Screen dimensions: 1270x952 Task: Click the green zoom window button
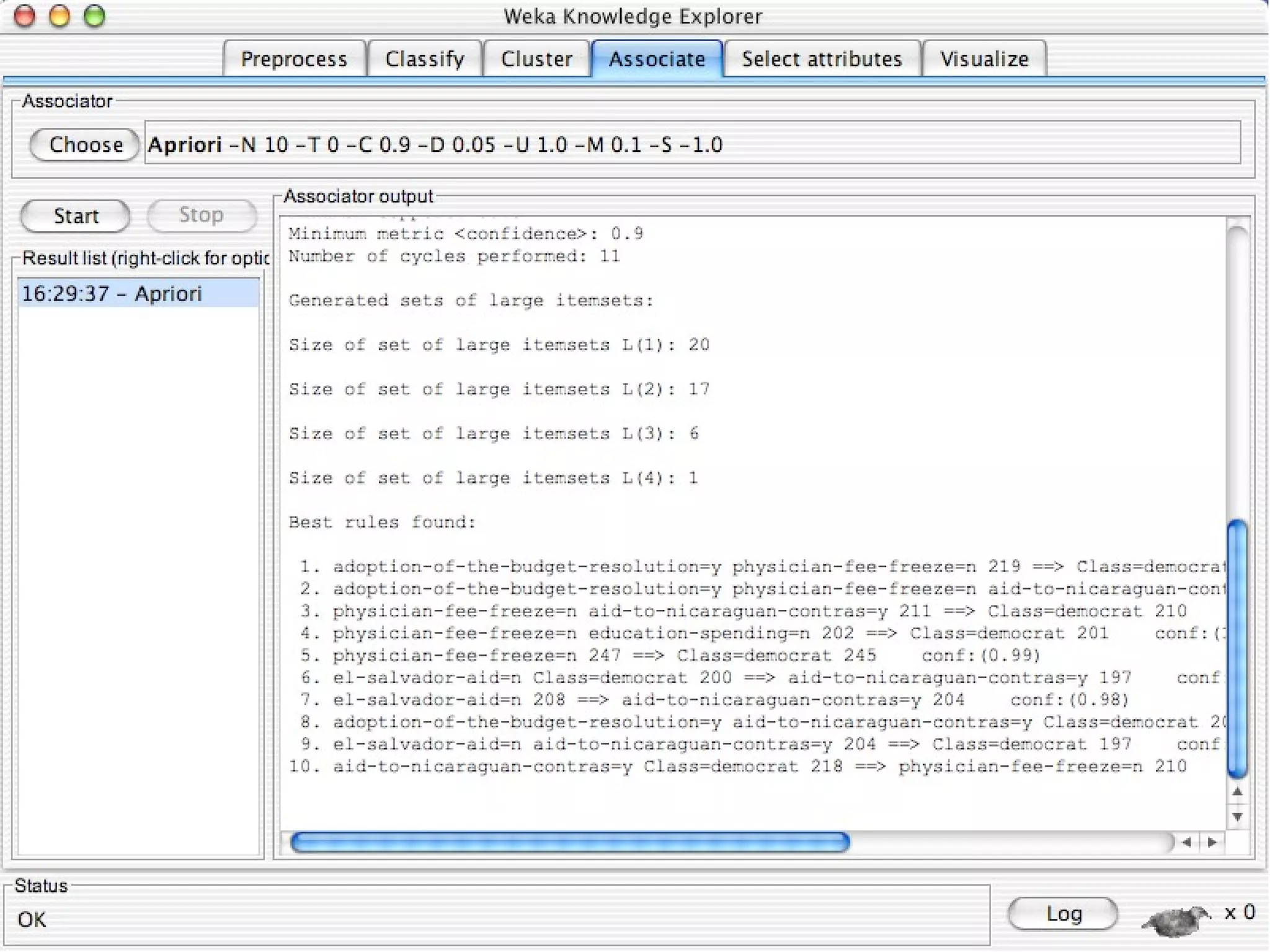[94, 16]
